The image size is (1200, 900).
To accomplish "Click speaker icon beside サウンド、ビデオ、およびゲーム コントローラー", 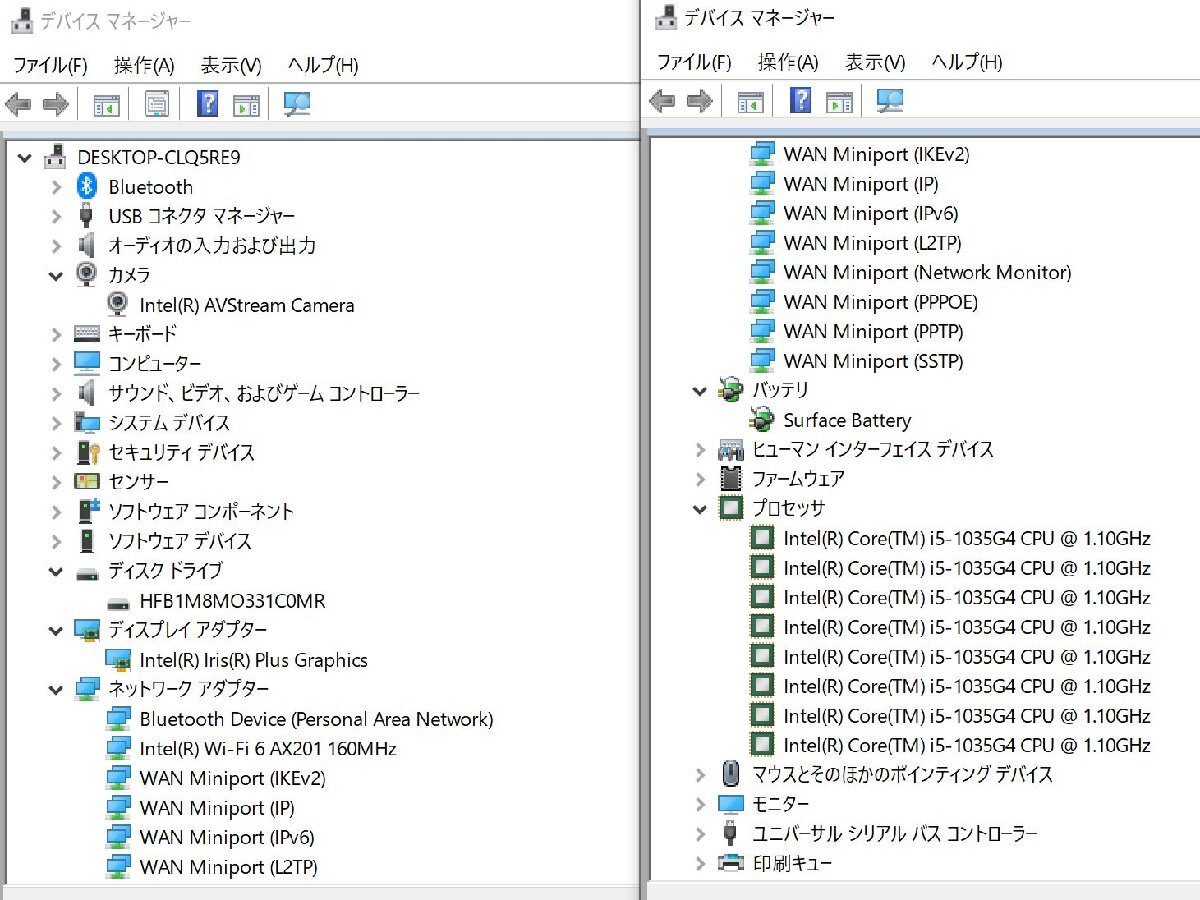I will pos(87,393).
